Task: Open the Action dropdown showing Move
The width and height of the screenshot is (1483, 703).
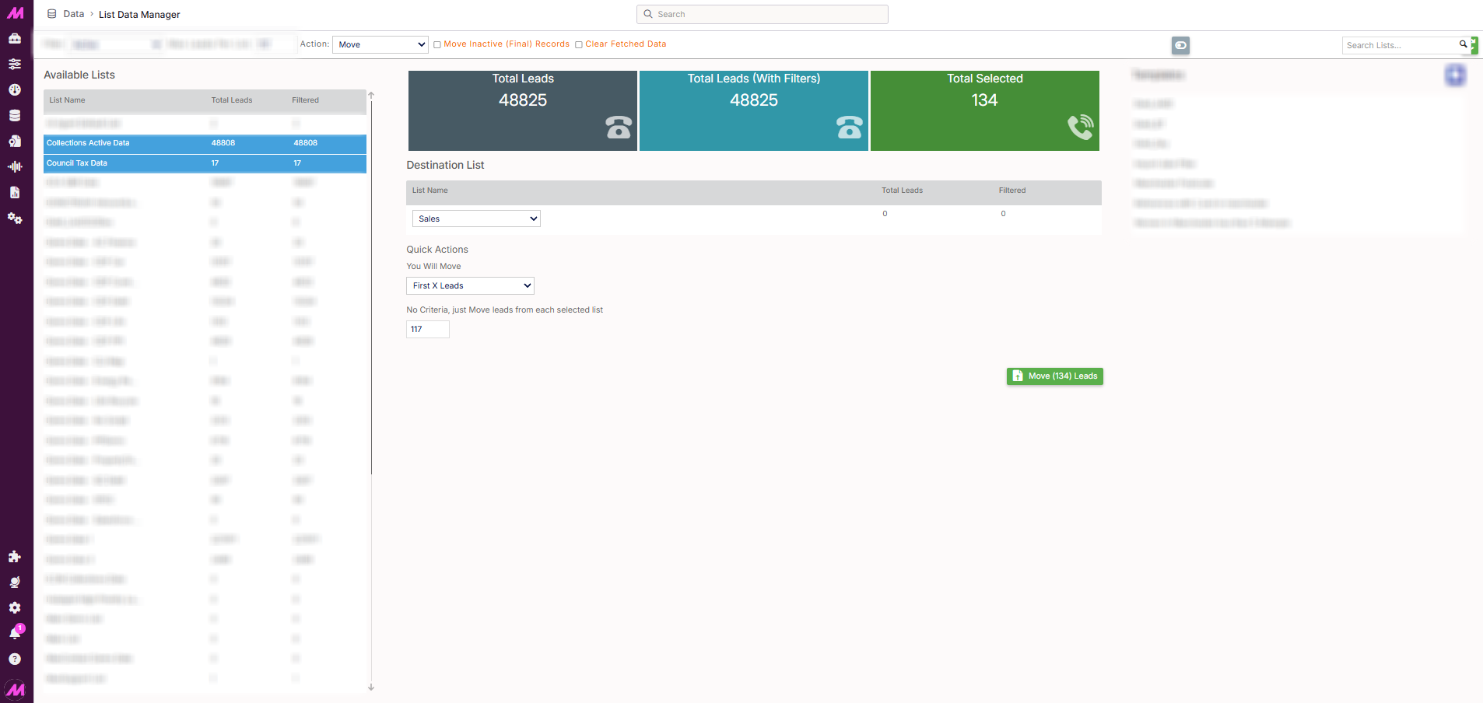Action: coord(380,45)
